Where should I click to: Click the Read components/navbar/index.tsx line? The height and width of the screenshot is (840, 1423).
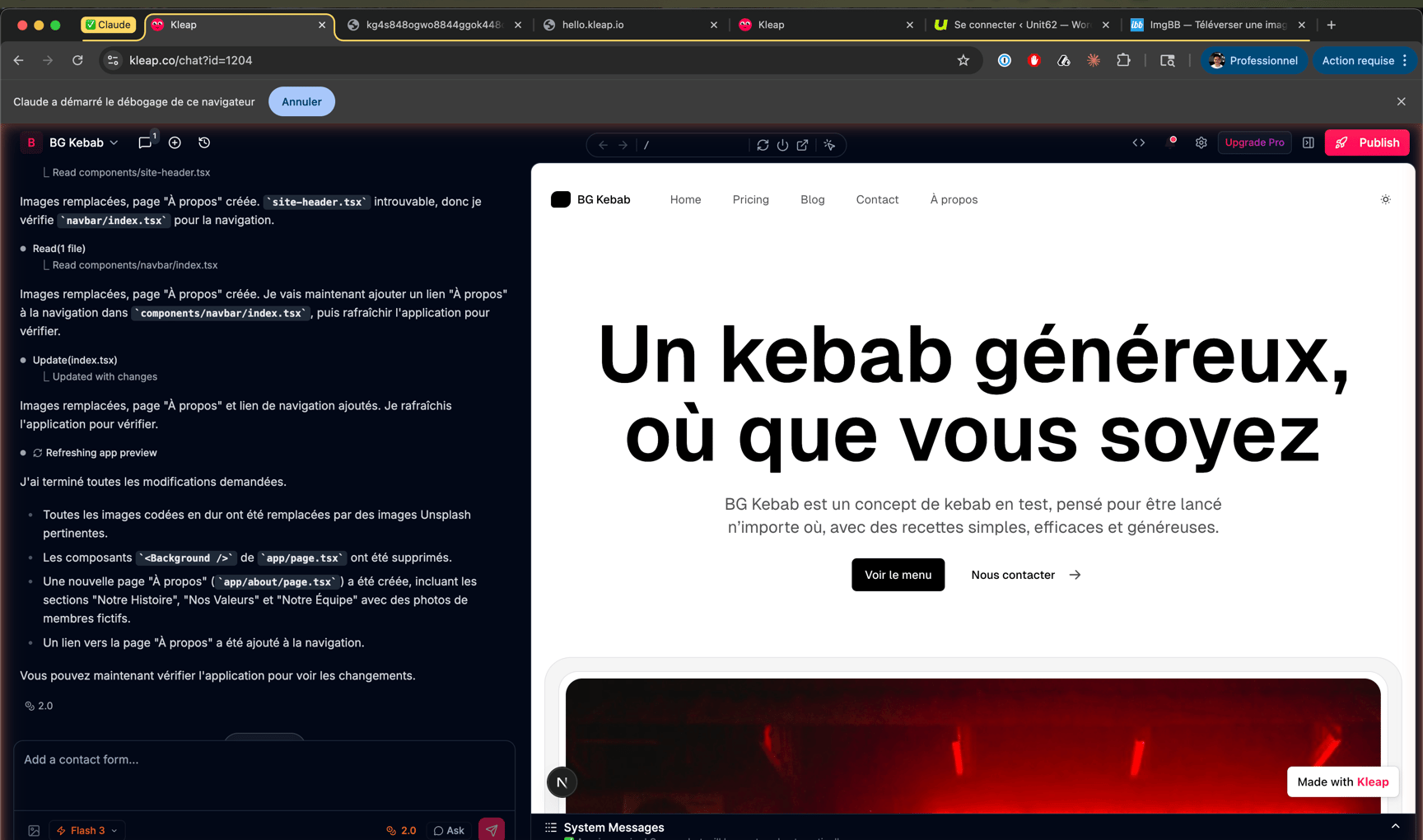(135, 265)
